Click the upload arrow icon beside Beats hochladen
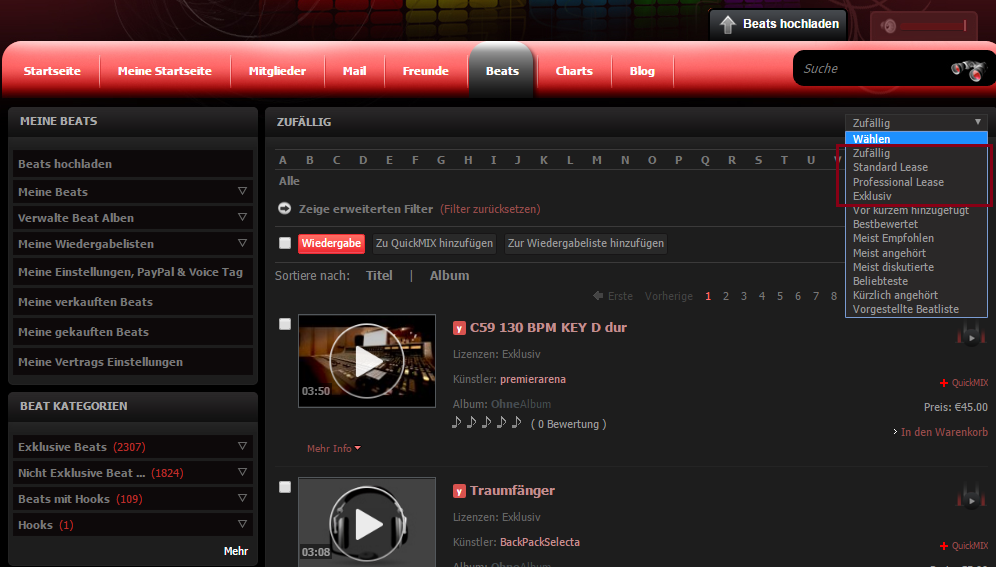The height and width of the screenshot is (567, 996). [x=727, y=24]
